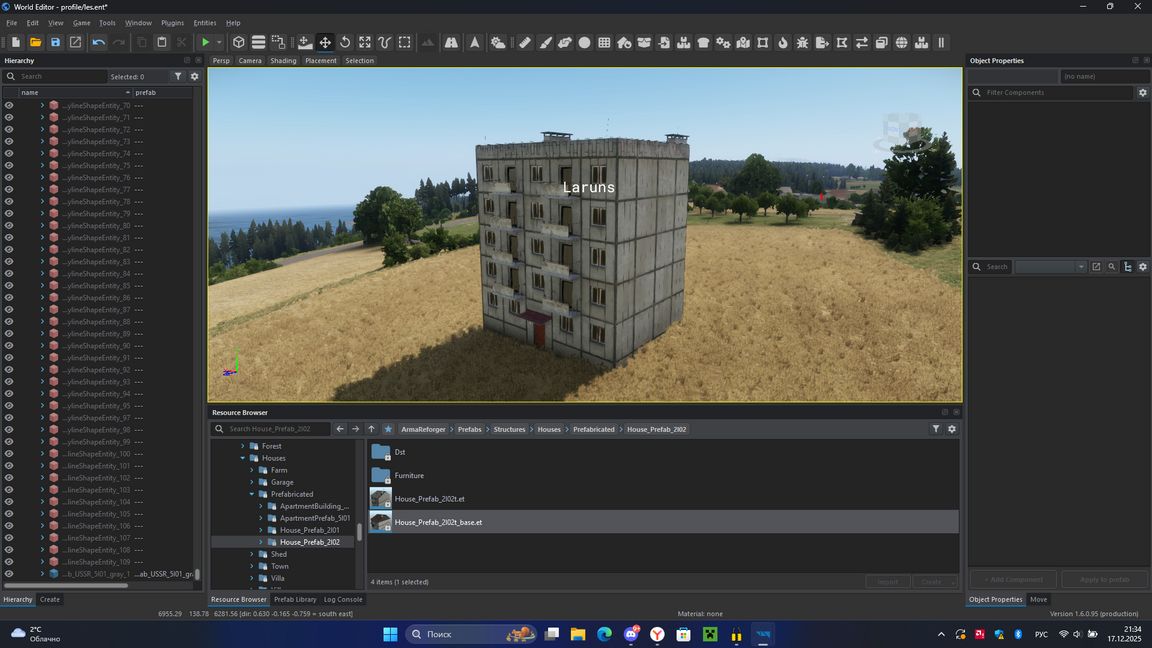
Task: Activate the Move tool with cross arrows
Action: pos(325,42)
